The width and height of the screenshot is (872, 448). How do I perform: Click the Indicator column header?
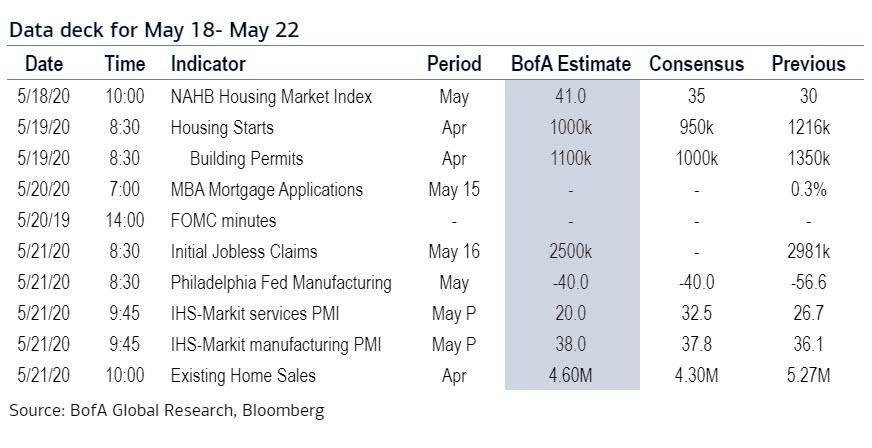point(208,64)
